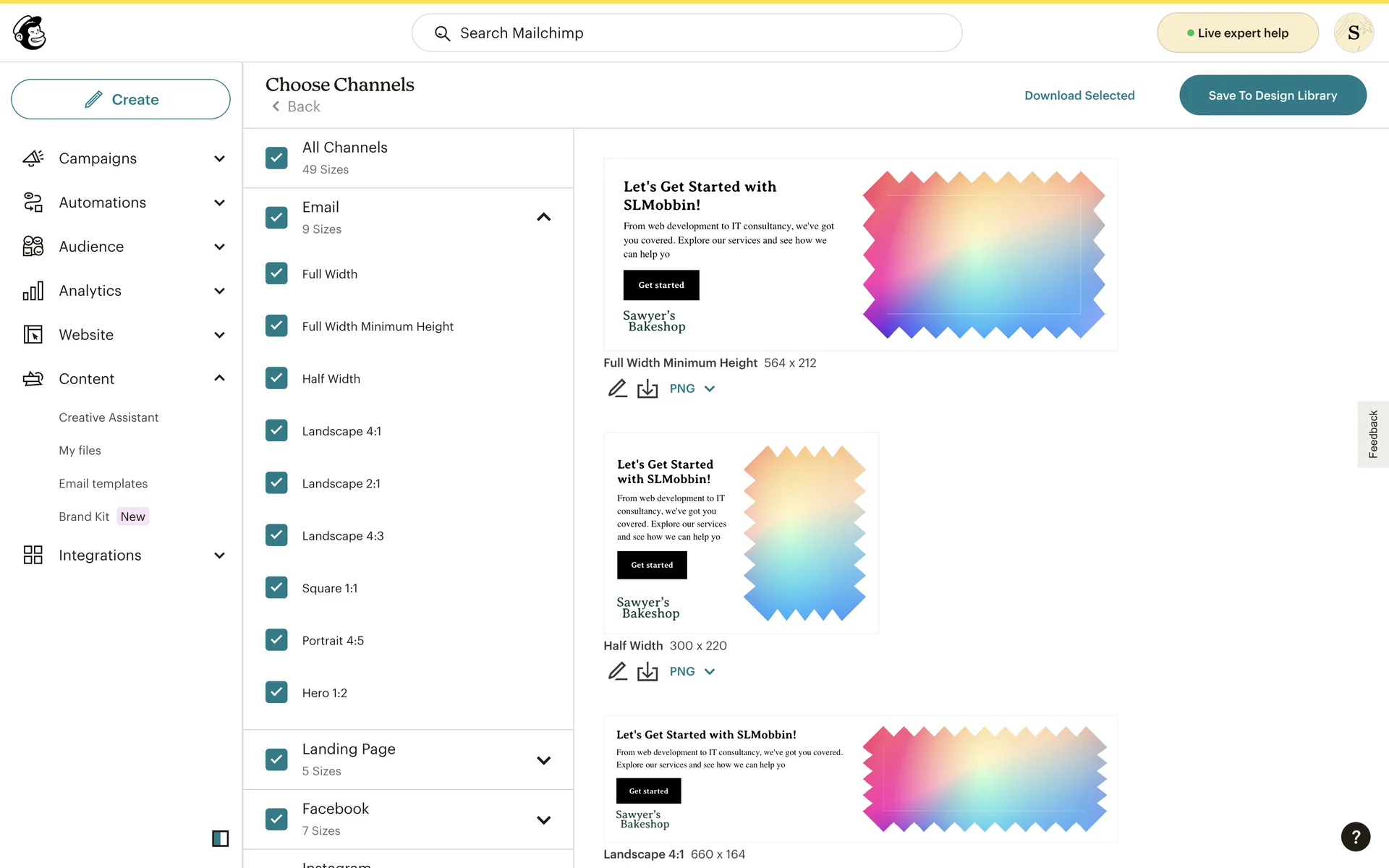Open the help question mark button
Screen dimensions: 1389x868
coord(1355,837)
